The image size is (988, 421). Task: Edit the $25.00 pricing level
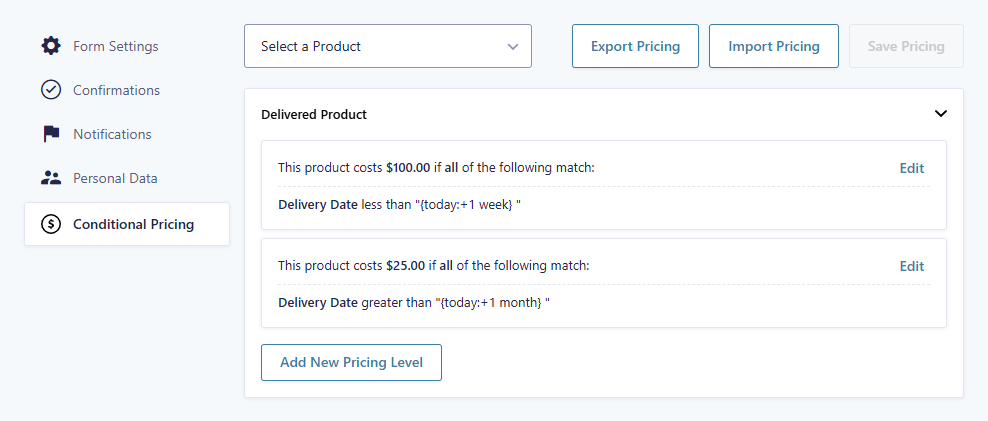(912, 266)
